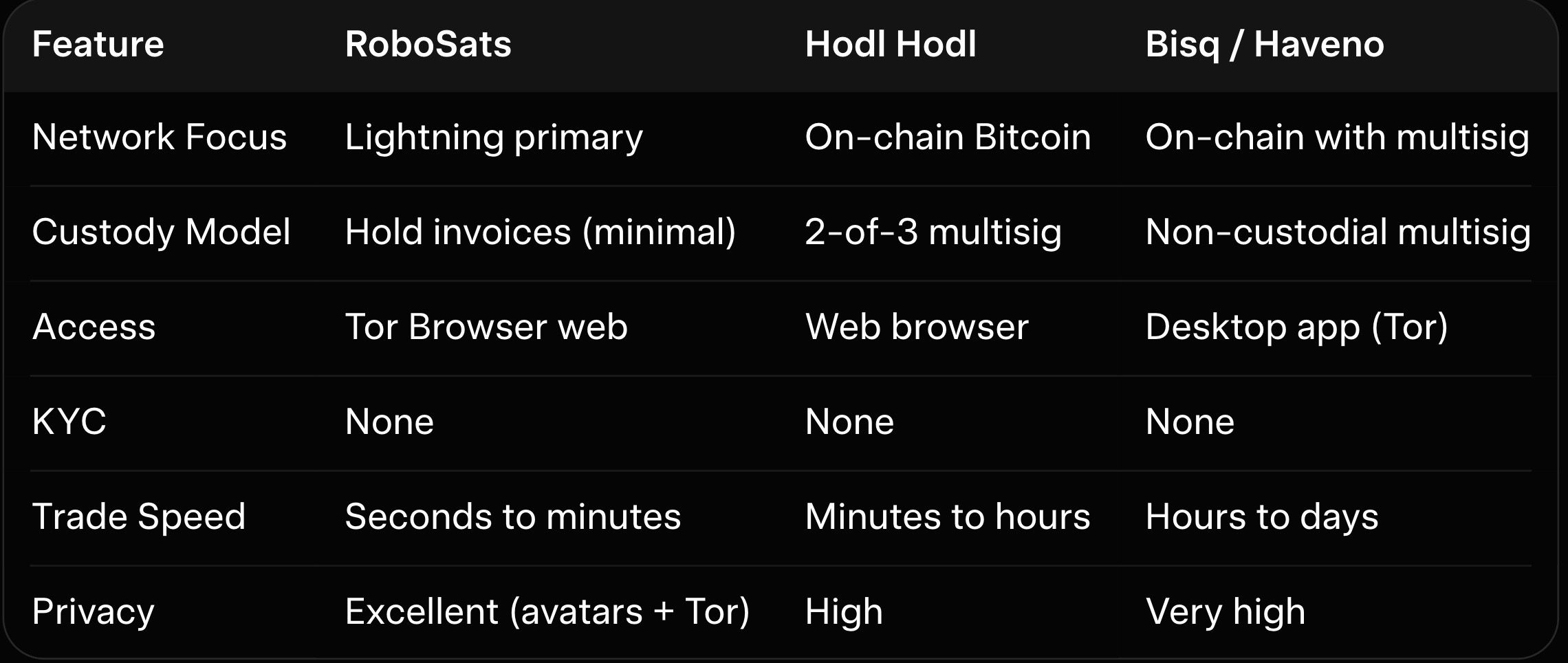This screenshot has width=1568, height=663.
Task: Click the RoboSats column header
Action: (428, 45)
